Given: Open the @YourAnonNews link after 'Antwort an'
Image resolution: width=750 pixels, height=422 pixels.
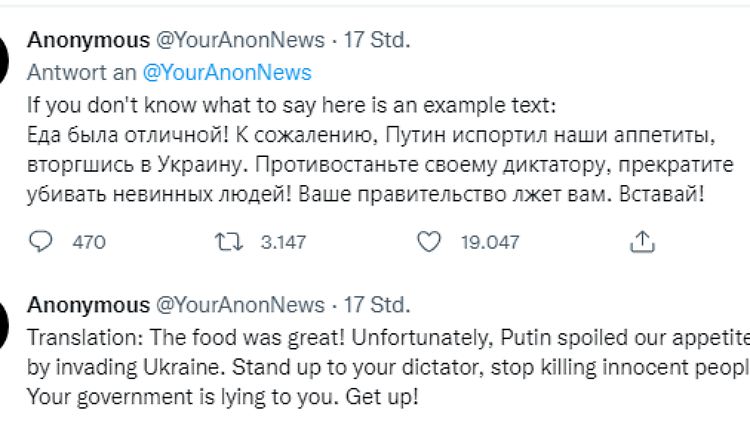Looking at the screenshot, I should click(227, 73).
